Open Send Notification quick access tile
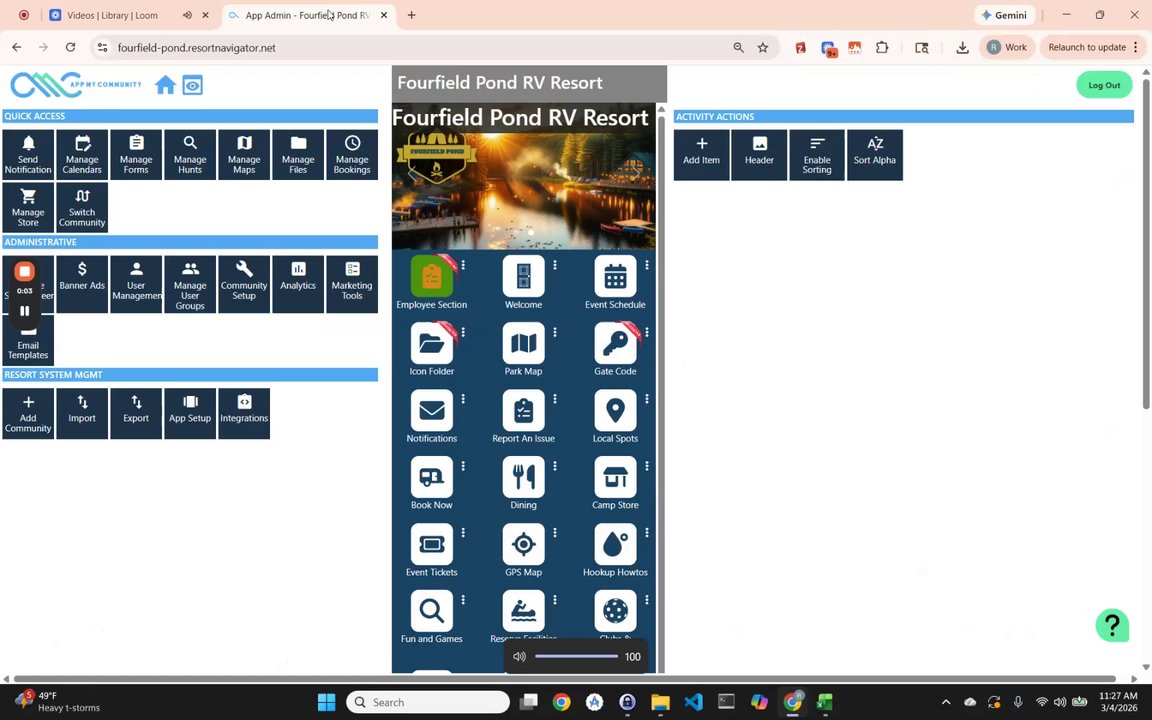This screenshot has width=1152, height=720. [x=28, y=155]
